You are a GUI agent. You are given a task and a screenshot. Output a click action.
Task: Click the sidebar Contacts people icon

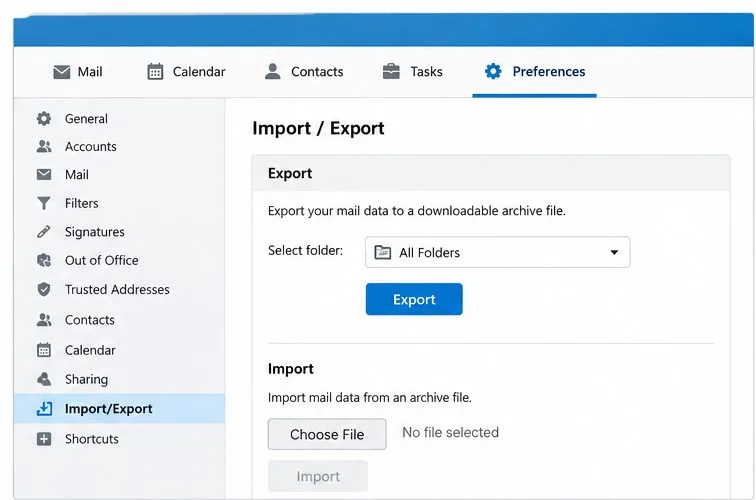pyautogui.click(x=44, y=320)
